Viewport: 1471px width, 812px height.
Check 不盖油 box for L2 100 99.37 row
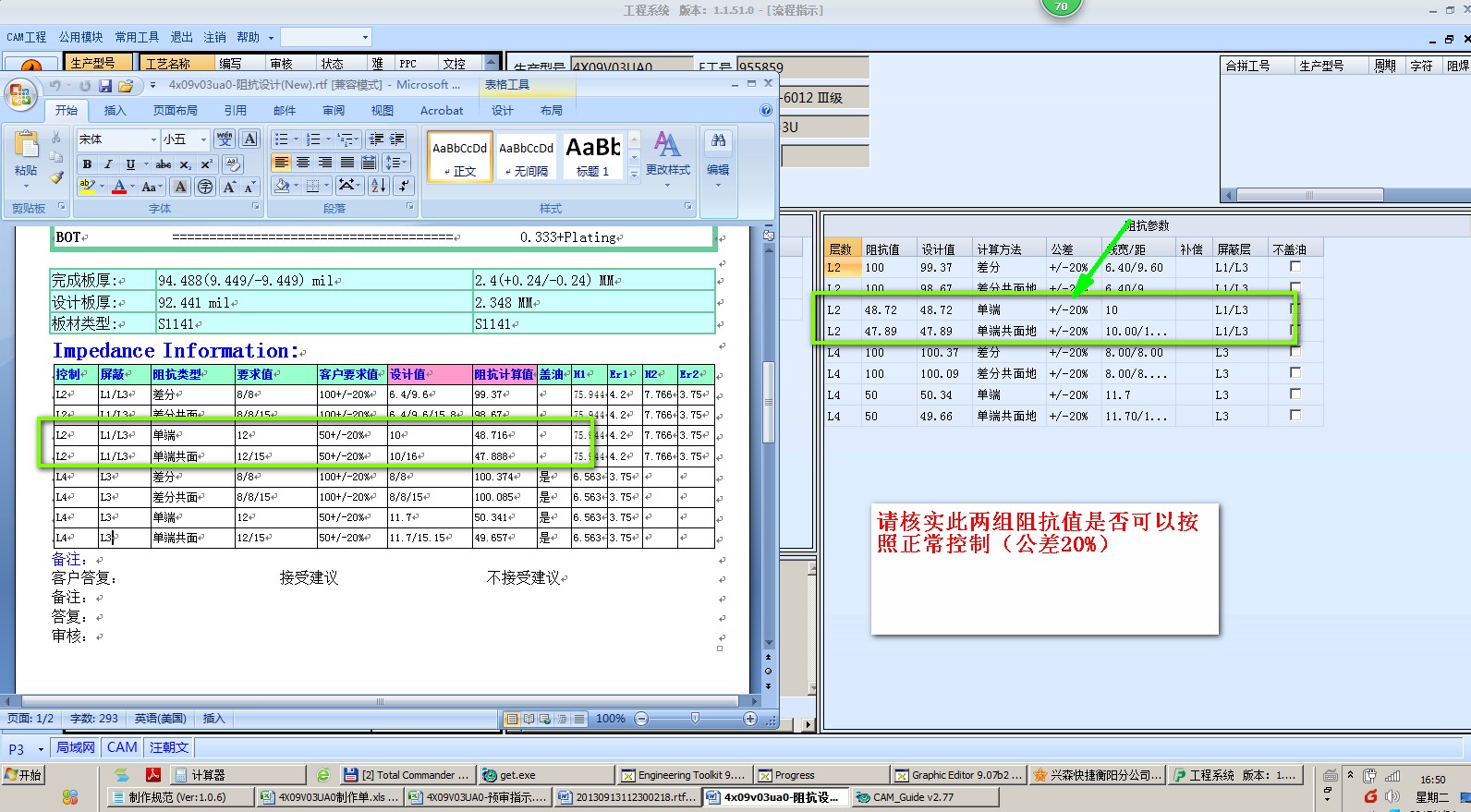(x=1295, y=266)
